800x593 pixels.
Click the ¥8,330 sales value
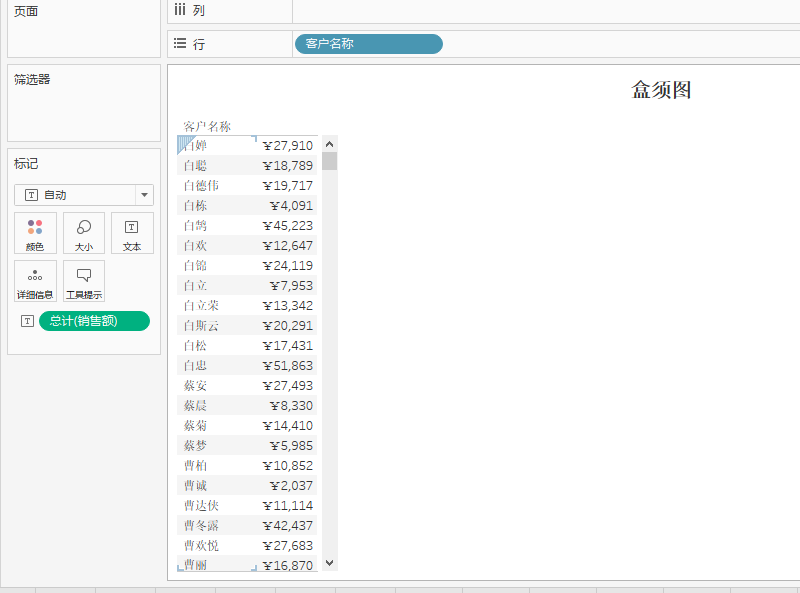tap(291, 406)
